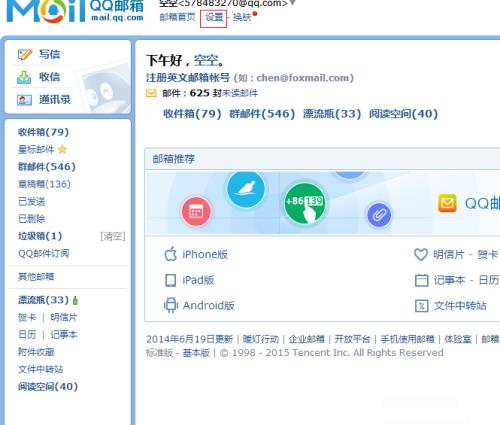Click the purple paperclip circle icon
500x425 pixels.
tap(379, 215)
